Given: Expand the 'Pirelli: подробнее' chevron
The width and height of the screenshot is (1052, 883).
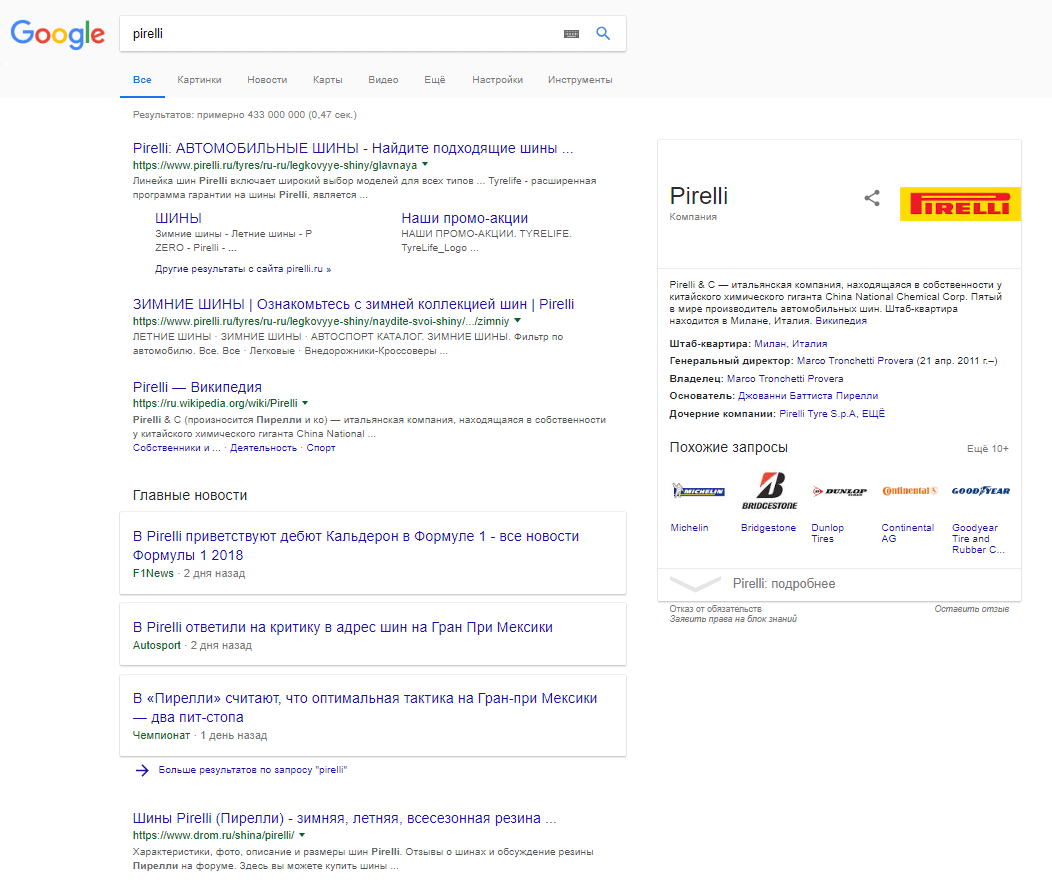Looking at the screenshot, I should click(695, 584).
